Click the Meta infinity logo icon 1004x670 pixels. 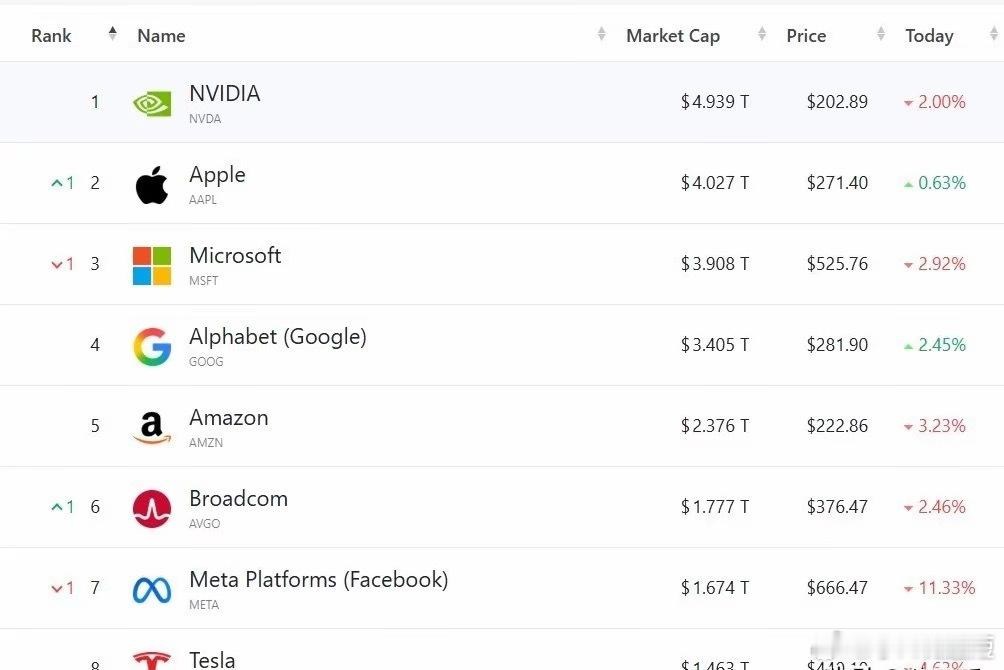click(152, 590)
